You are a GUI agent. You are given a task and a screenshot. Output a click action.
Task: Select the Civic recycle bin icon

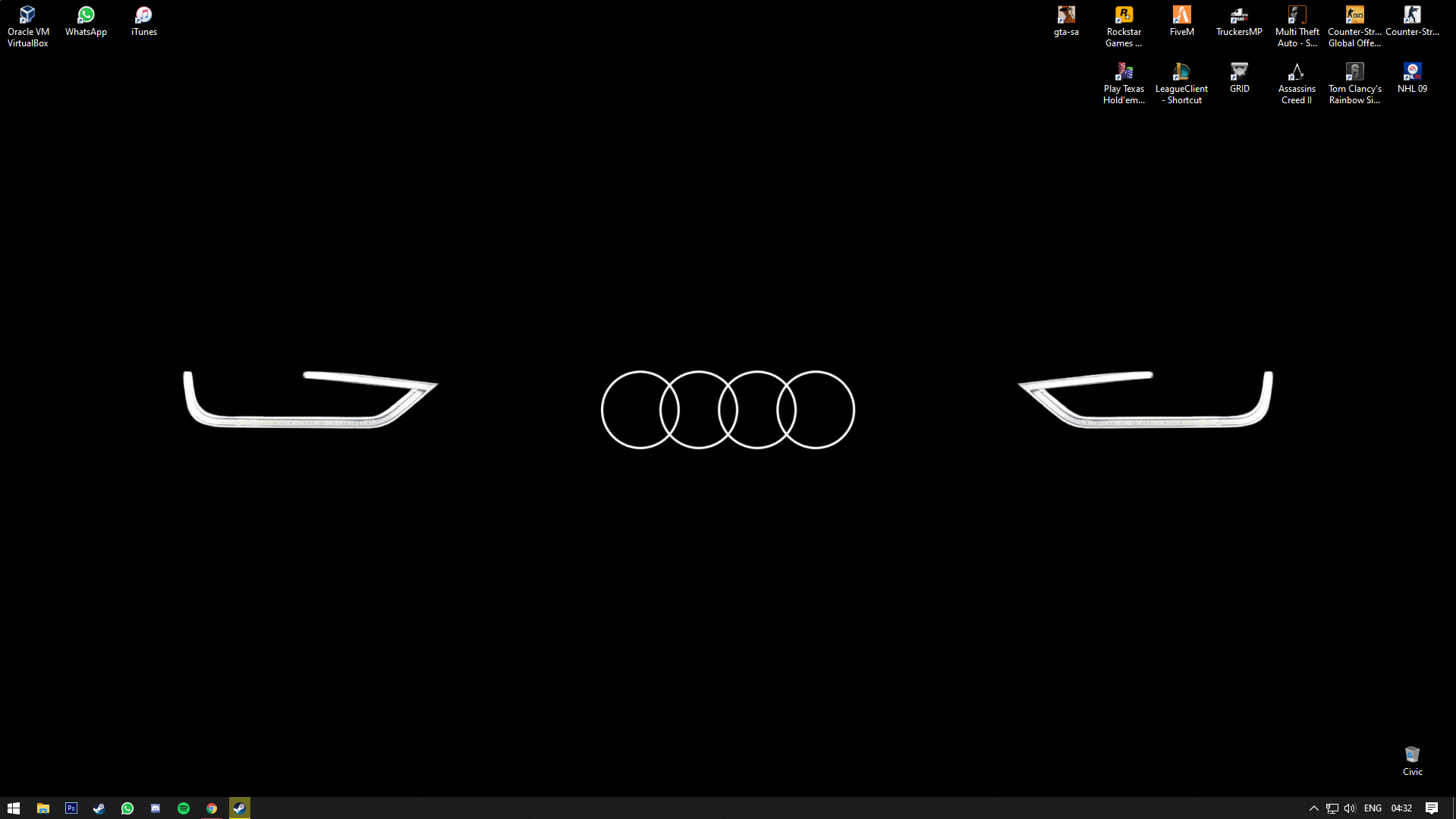click(1412, 761)
